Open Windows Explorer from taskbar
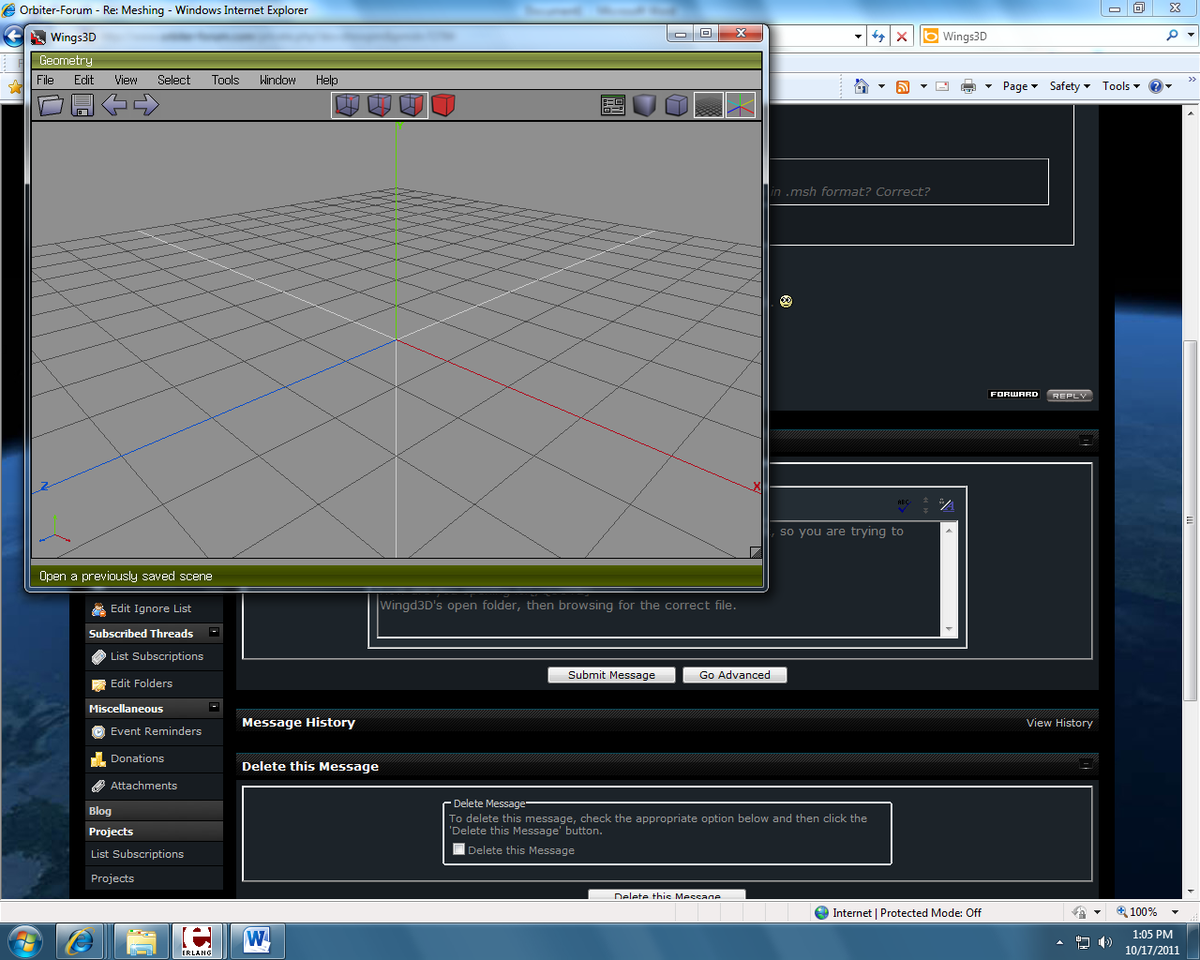Viewport: 1200px width, 960px height. point(141,941)
